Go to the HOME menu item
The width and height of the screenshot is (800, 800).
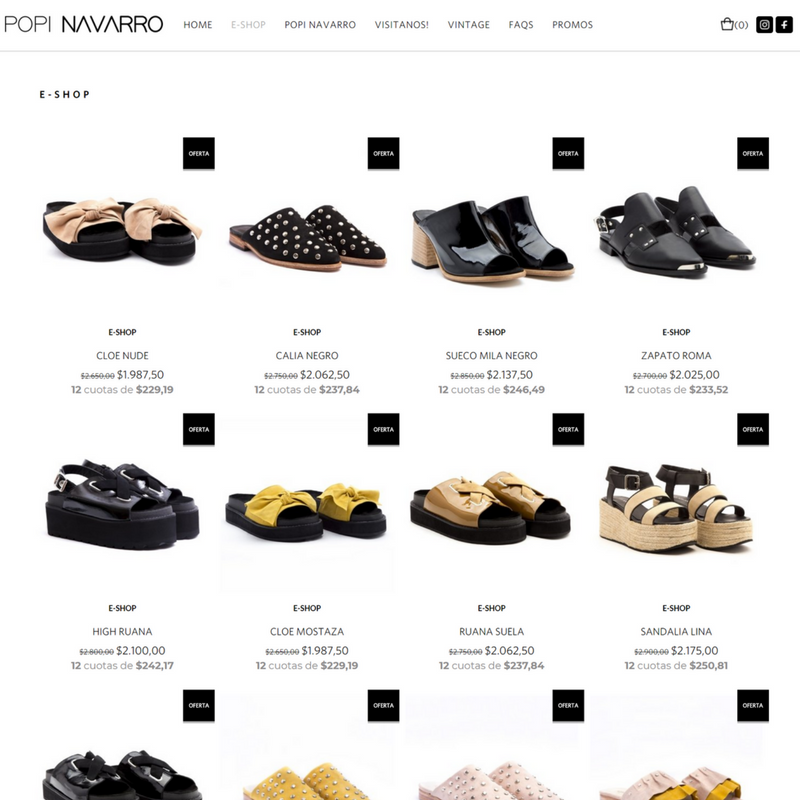(x=198, y=24)
